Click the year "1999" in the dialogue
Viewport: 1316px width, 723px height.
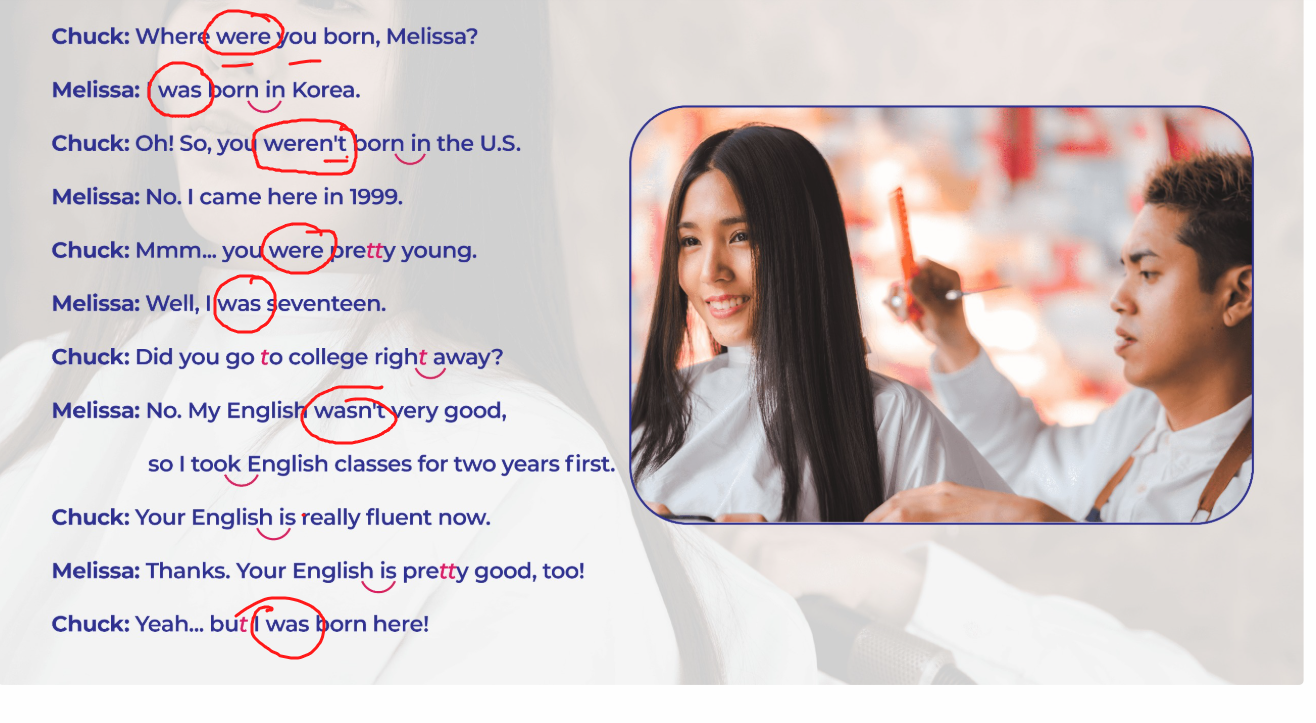(x=376, y=197)
